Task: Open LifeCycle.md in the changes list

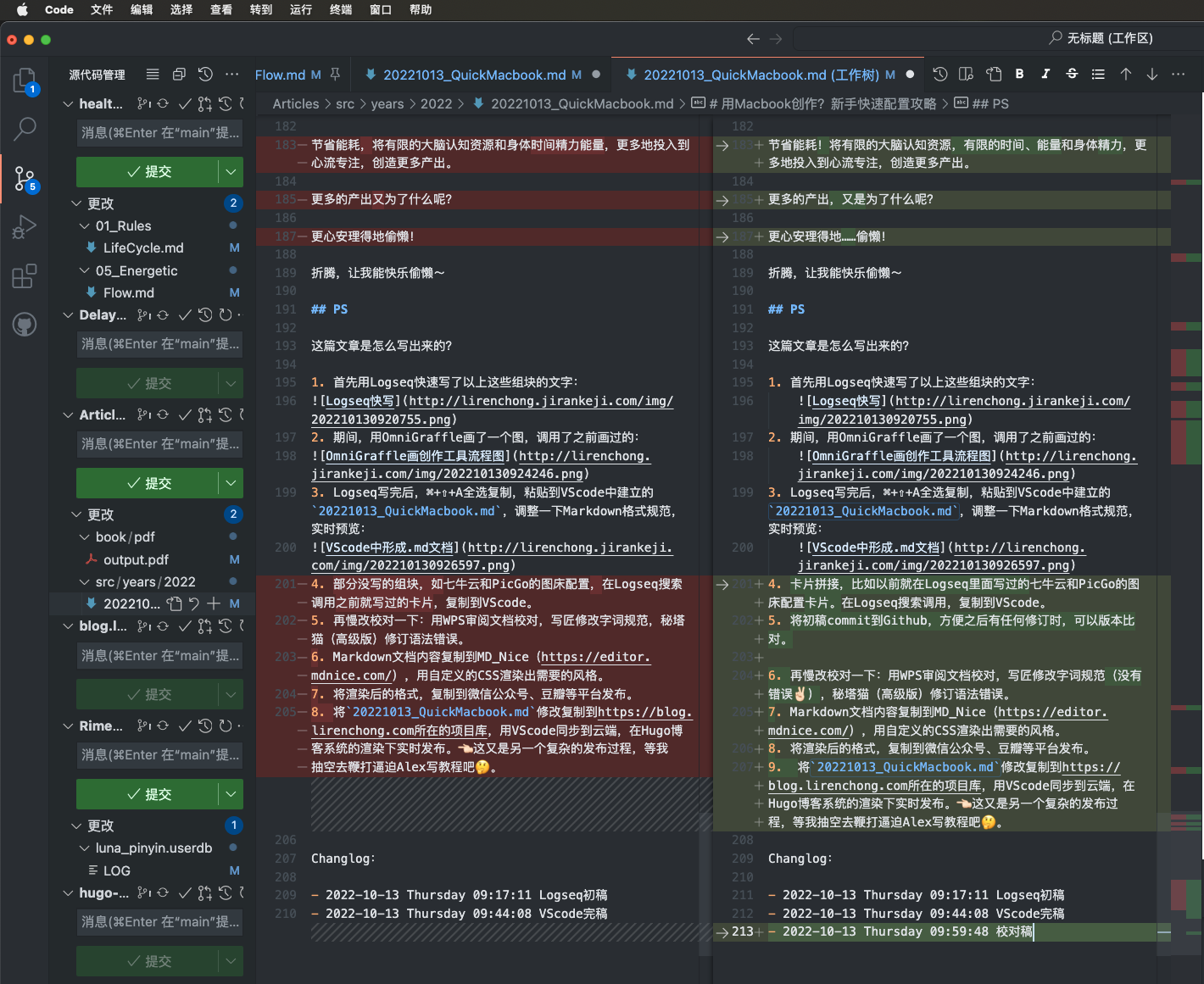Action: (x=143, y=248)
